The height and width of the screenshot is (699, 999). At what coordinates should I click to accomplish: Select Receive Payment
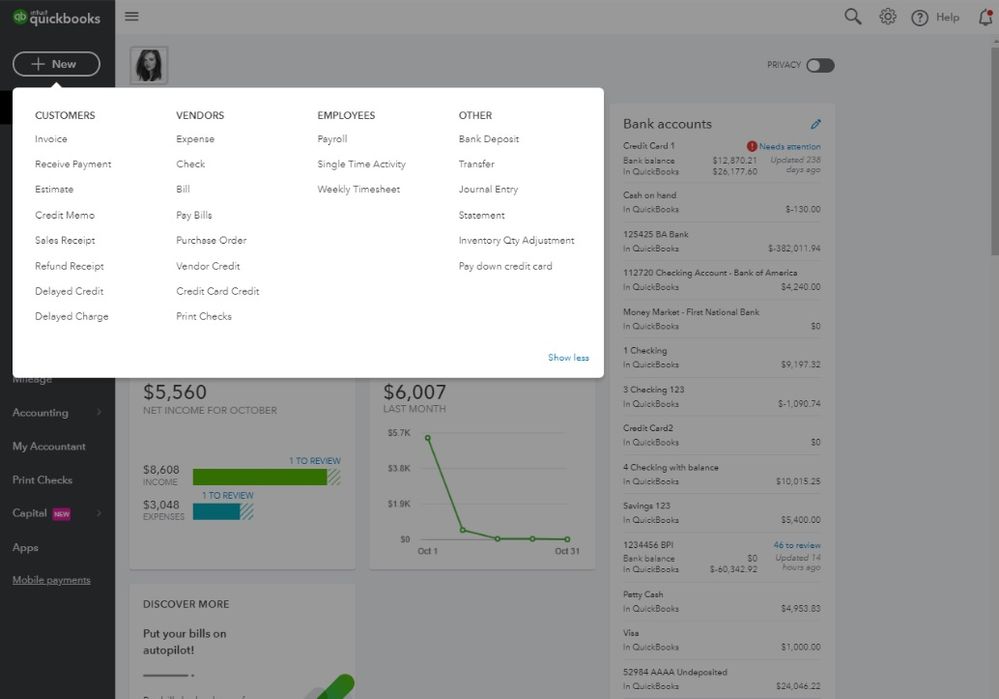[73, 164]
